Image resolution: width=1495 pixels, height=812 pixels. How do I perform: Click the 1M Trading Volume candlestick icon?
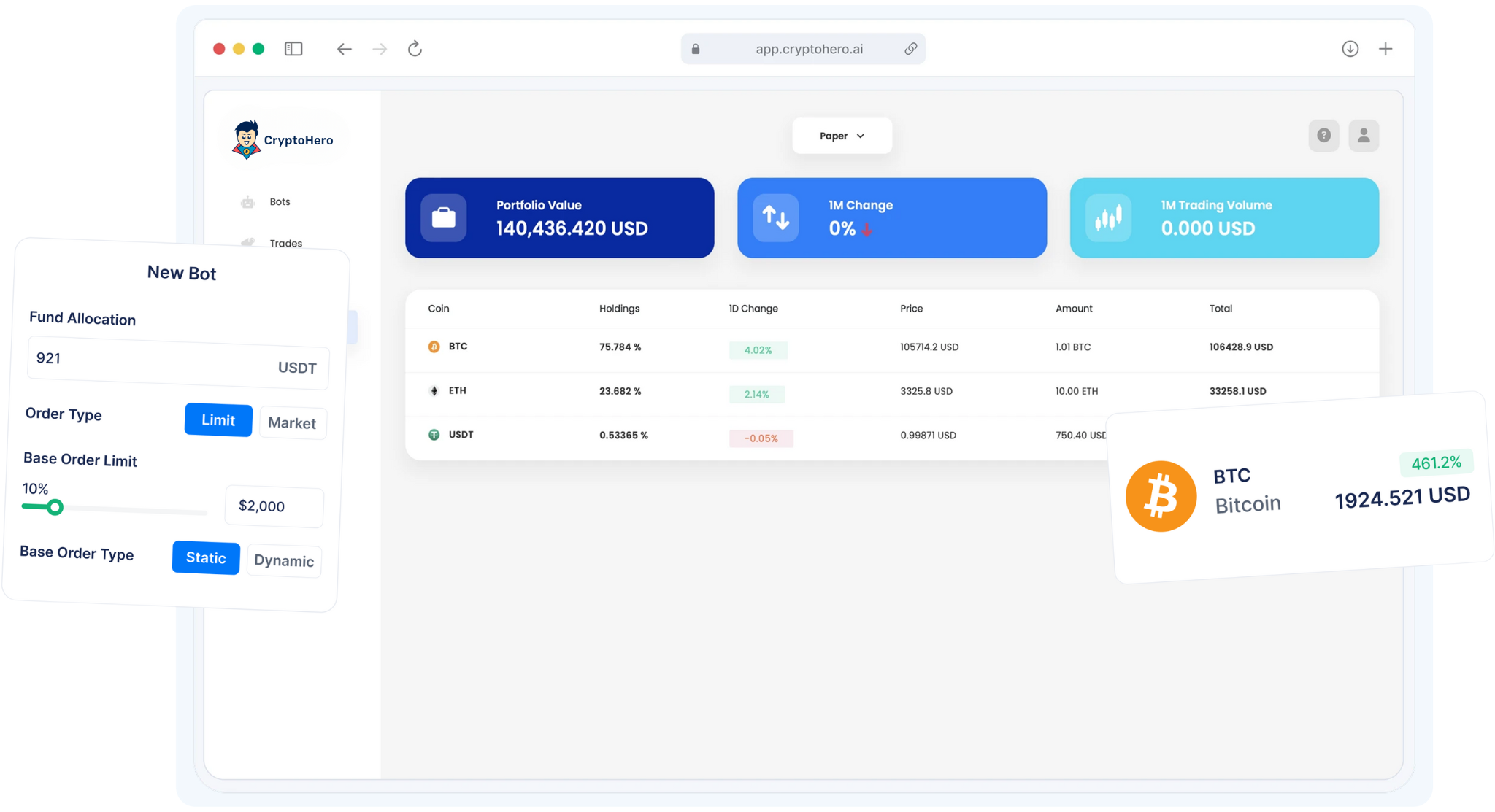point(1109,217)
